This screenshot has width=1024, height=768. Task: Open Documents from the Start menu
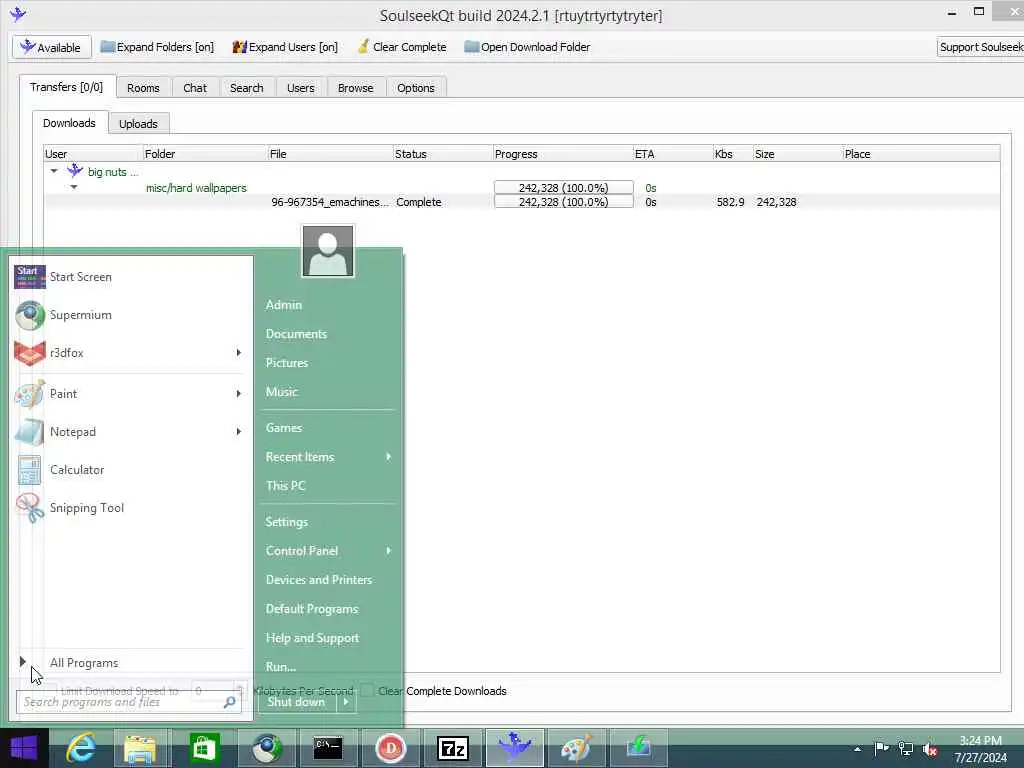point(328,334)
